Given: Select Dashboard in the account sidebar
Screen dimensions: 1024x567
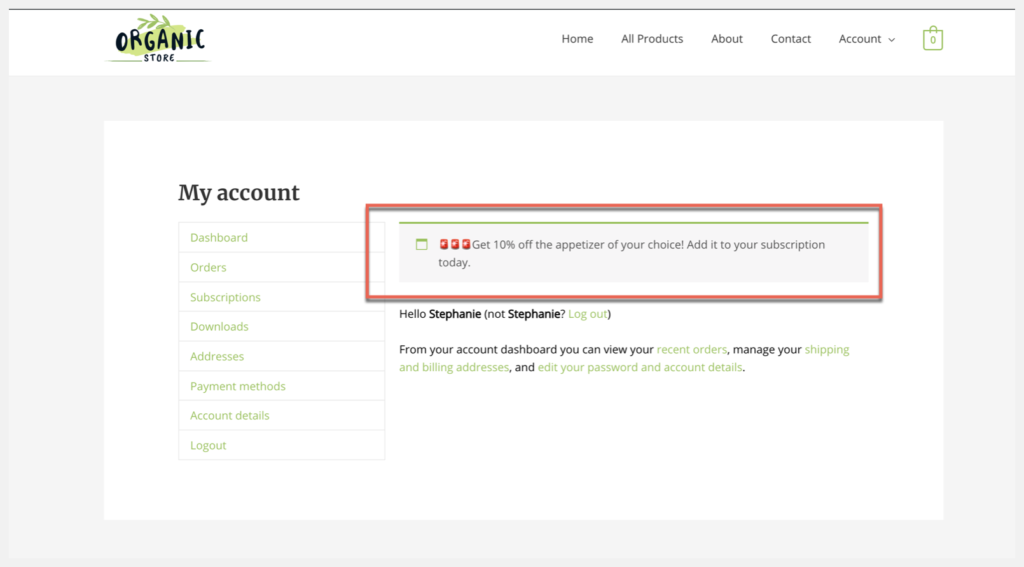Looking at the screenshot, I should pyautogui.click(x=219, y=238).
